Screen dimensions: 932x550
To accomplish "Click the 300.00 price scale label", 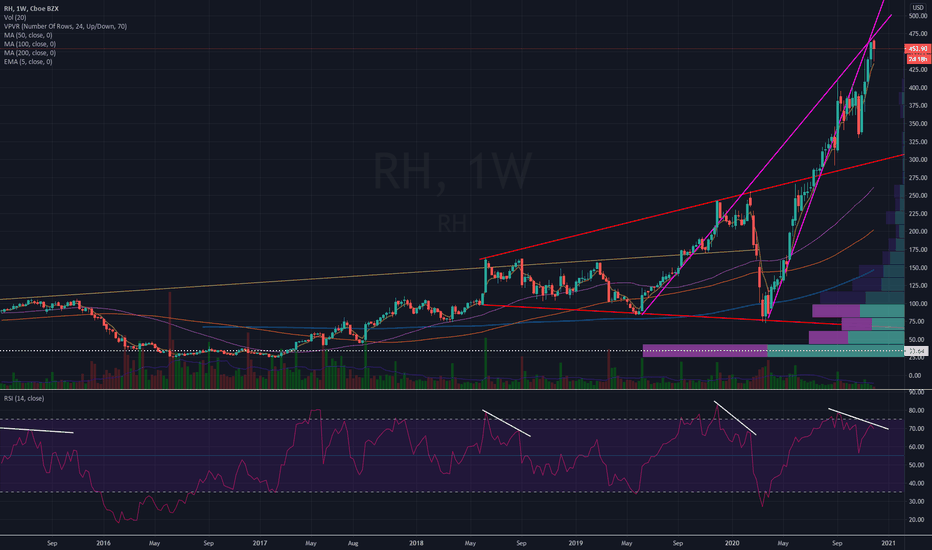I will point(918,160).
